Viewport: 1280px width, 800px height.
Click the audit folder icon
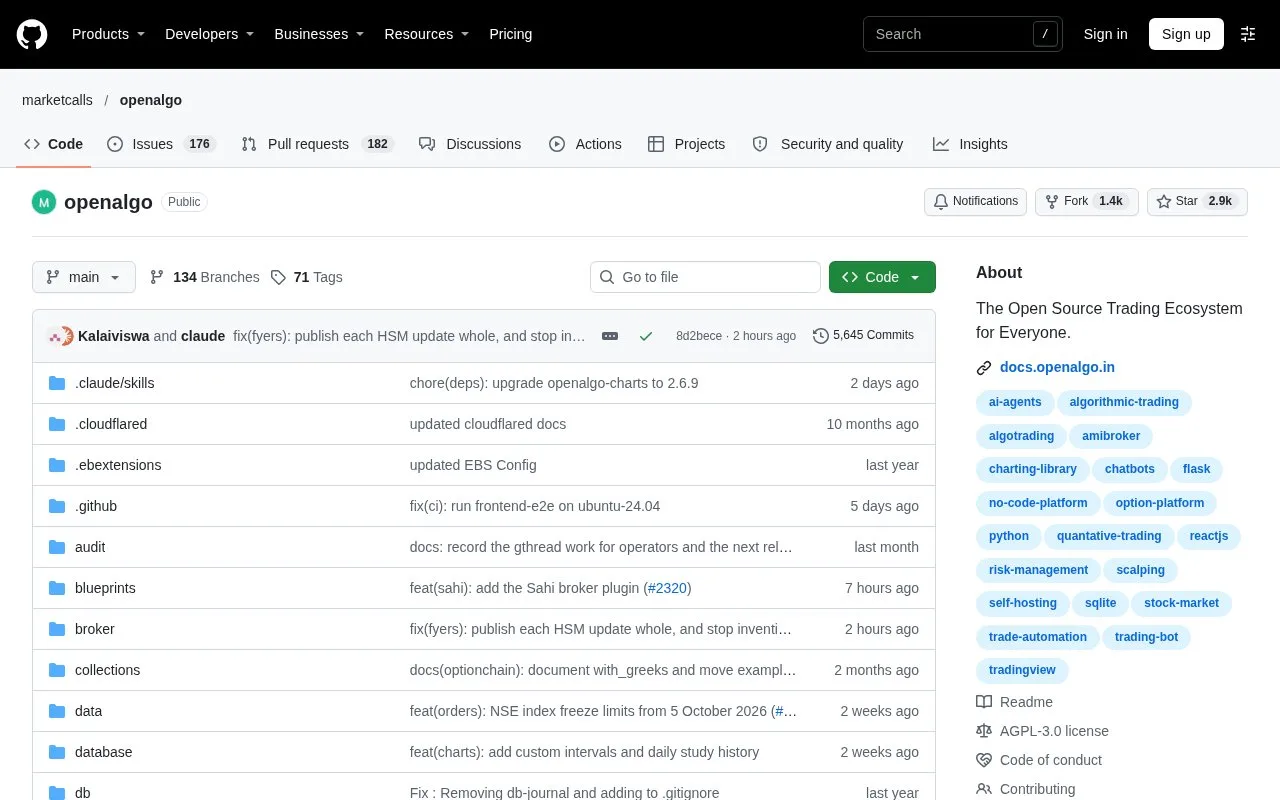coord(57,547)
